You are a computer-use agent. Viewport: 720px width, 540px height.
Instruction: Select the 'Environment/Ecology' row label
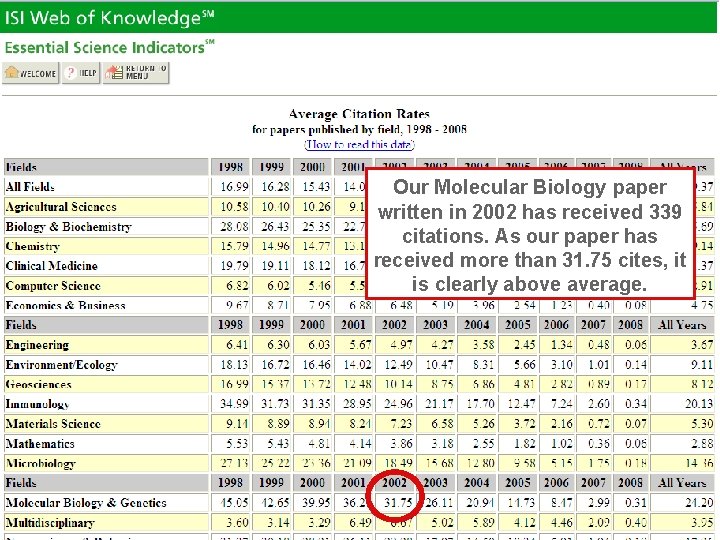[62, 365]
